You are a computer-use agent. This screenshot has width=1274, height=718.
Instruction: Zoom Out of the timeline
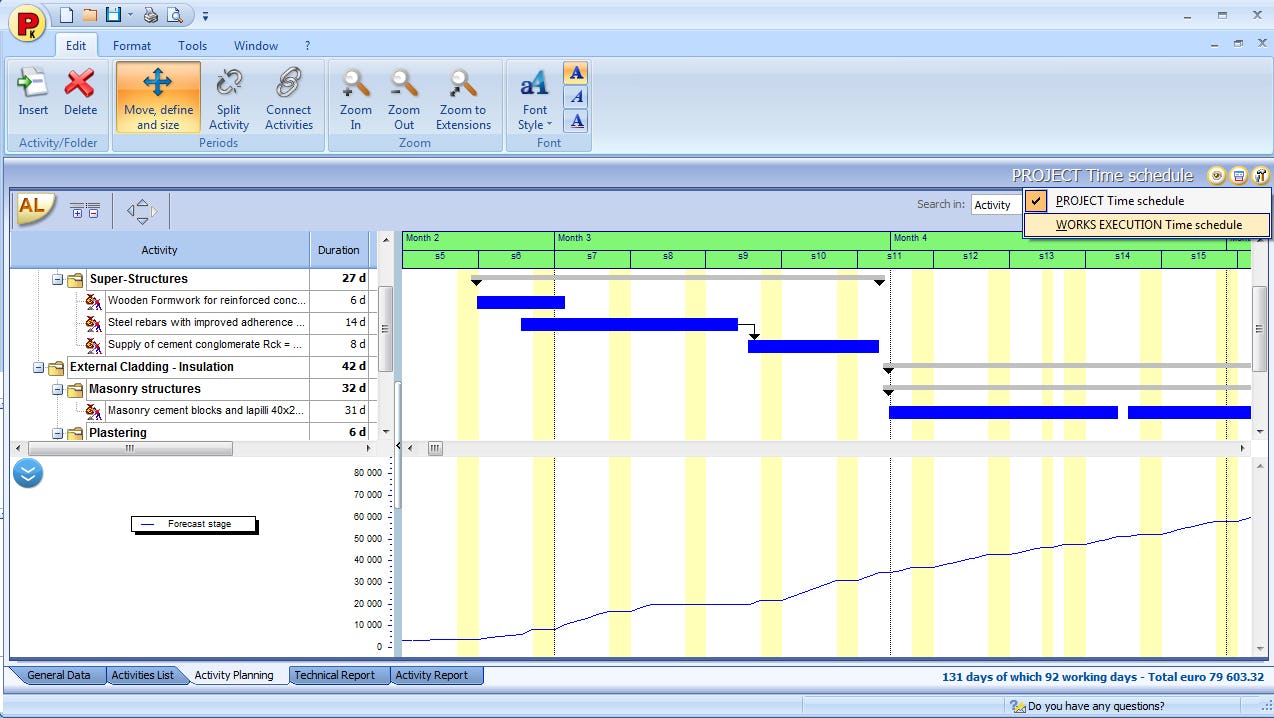pyautogui.click(x=403, y=97)
